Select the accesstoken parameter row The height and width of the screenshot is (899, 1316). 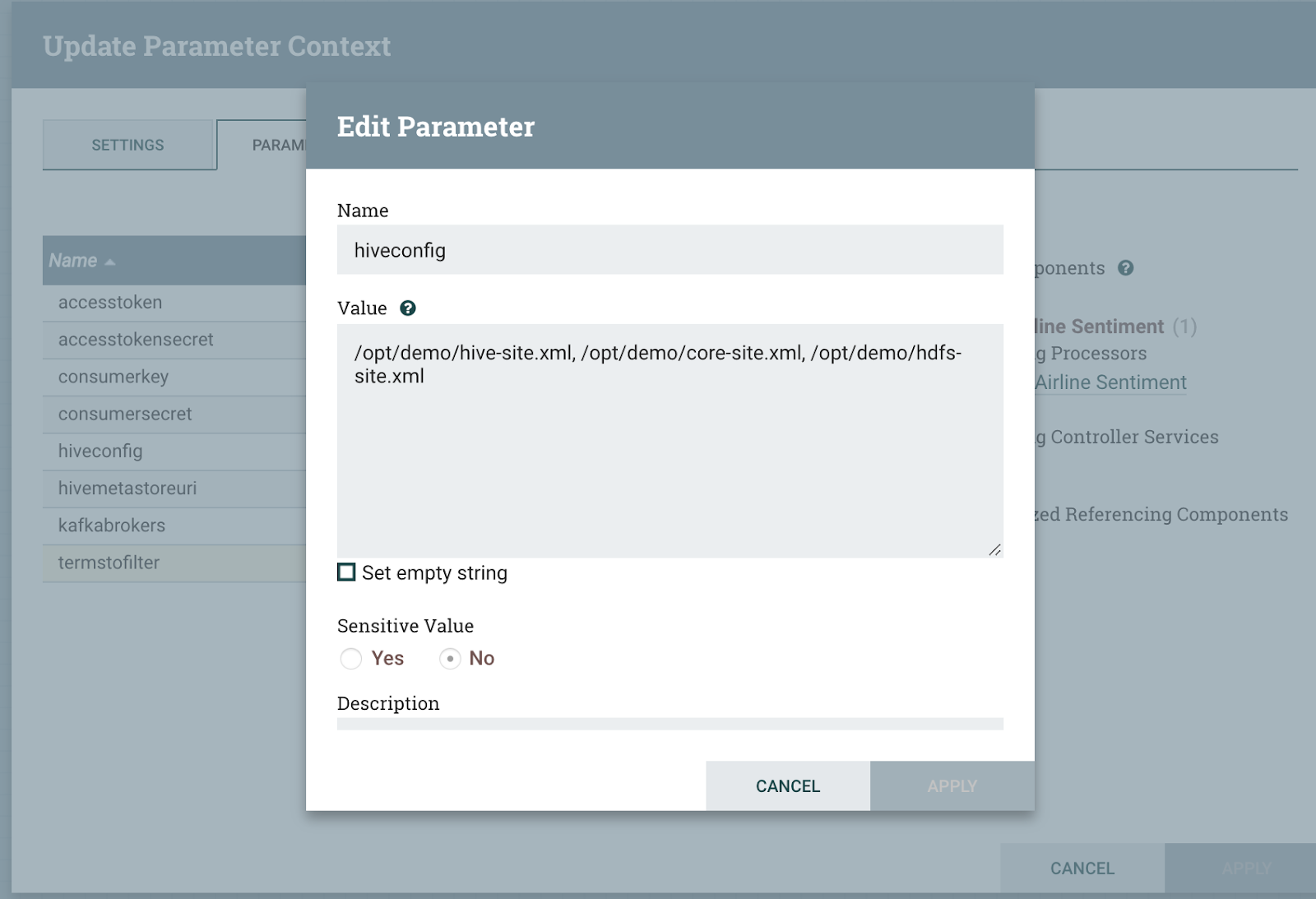[110, 303]
